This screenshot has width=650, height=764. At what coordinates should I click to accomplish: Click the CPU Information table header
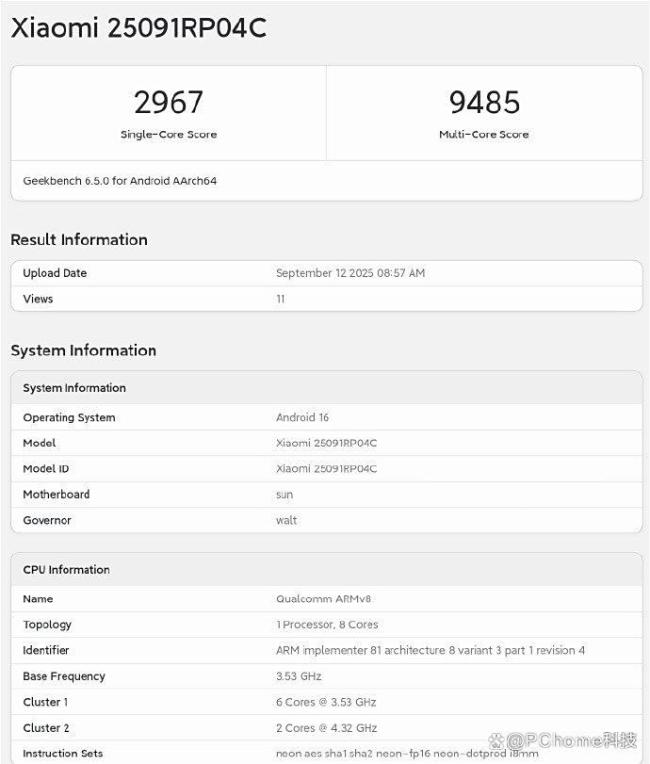(66, 570)
